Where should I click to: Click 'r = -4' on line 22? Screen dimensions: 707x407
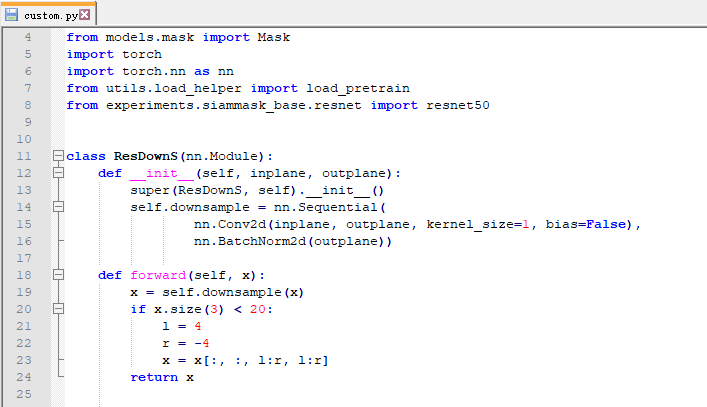point(186,343)
